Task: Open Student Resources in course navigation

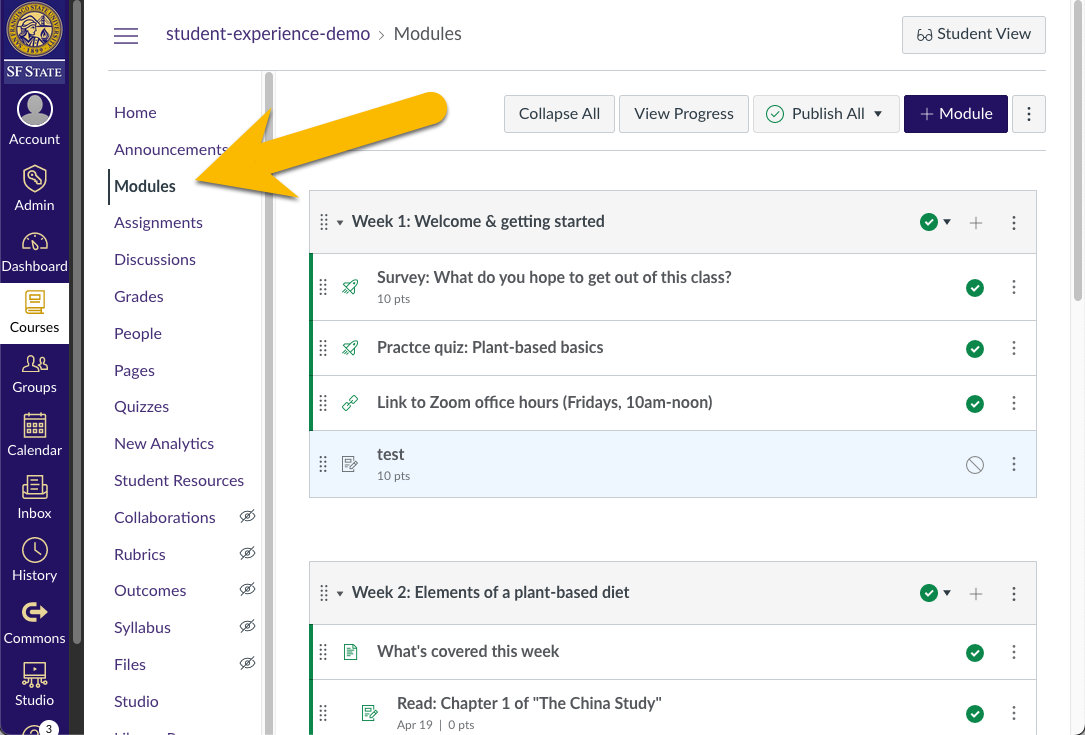Action: tap(179, 480)
